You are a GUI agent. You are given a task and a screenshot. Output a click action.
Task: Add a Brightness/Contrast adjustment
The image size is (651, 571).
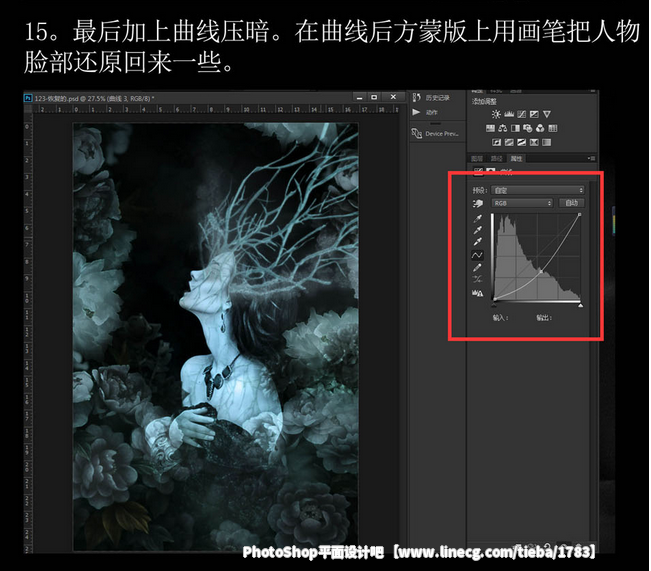pyautogui.click(x=496, y=114)
